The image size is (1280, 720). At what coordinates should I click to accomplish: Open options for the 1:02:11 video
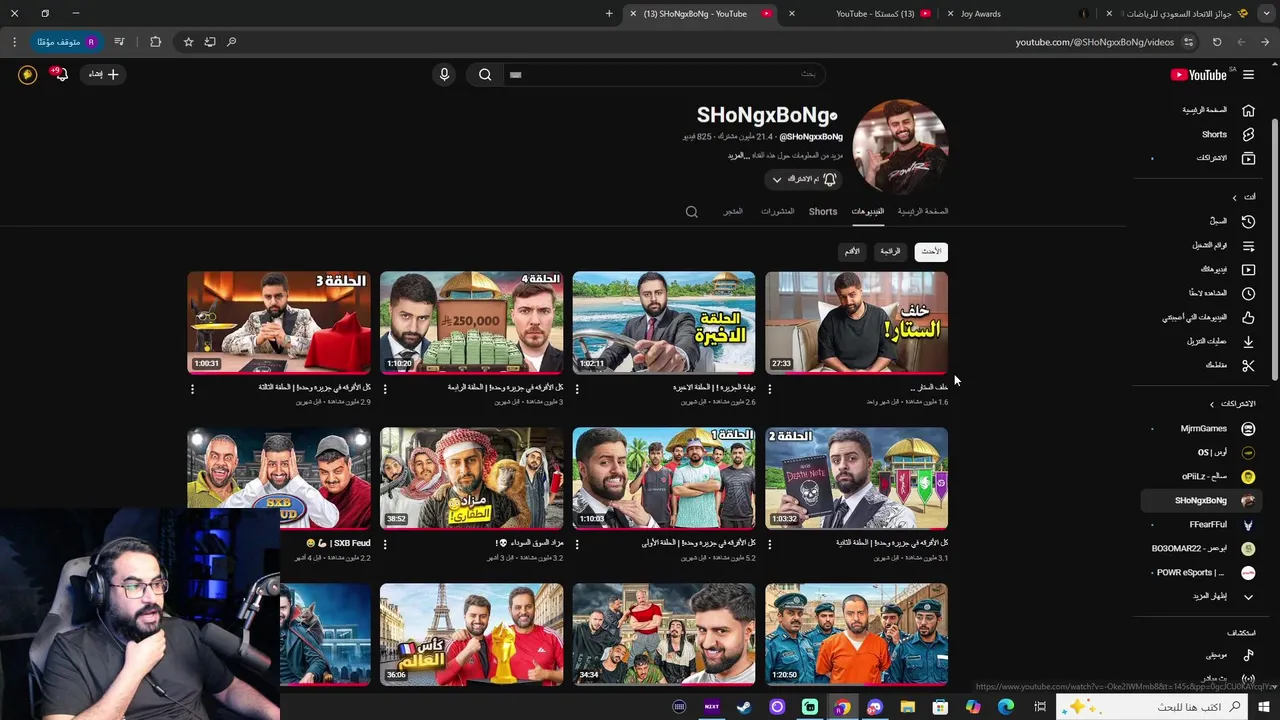pyautogui.click(x=577, y=389)
